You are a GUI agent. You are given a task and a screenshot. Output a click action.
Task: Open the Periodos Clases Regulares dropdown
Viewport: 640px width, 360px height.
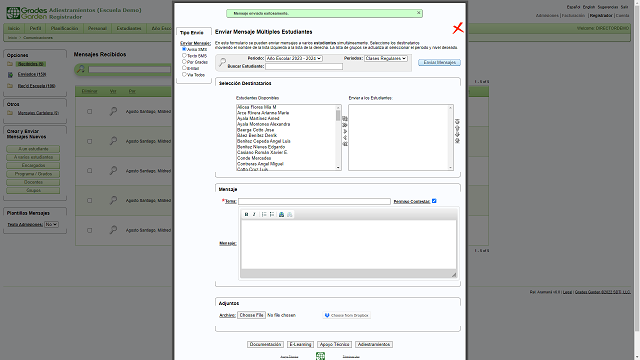tap(386, 58)
